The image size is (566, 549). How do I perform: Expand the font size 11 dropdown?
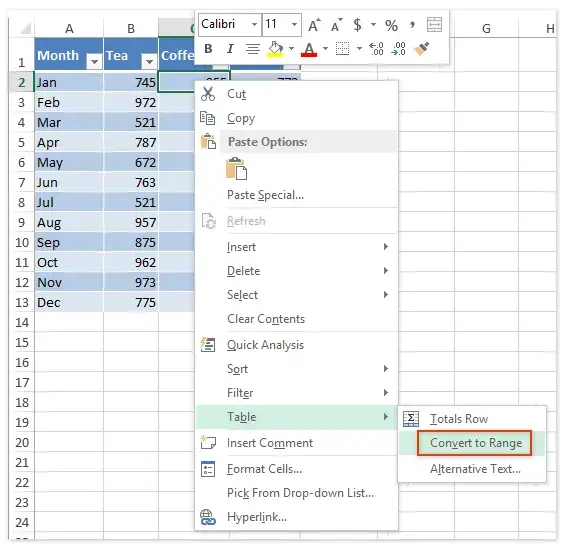coord(295,25)
